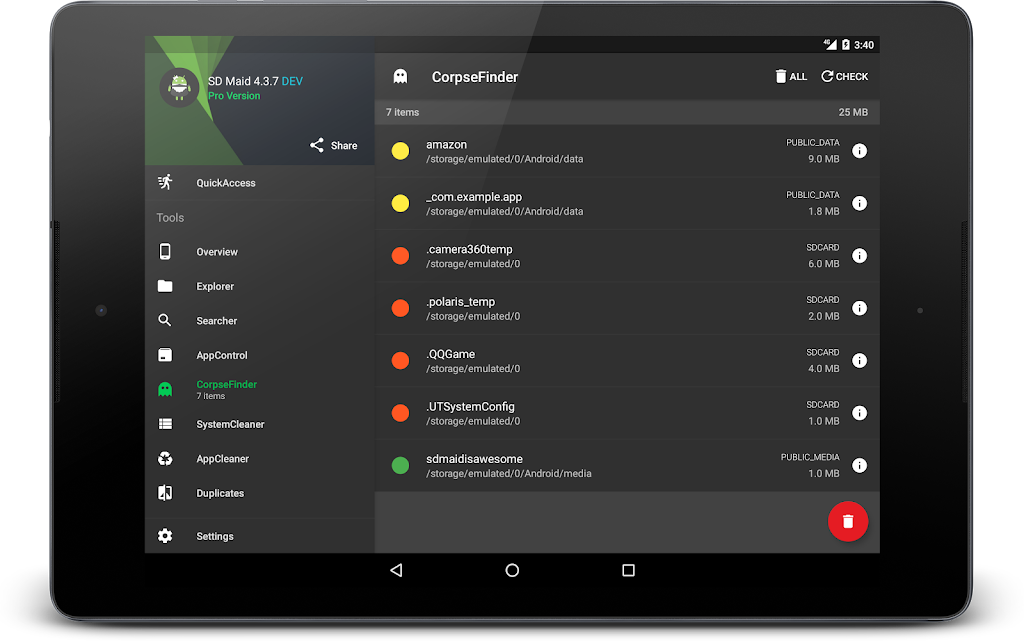
Task: Open QuickAccess from the sidebar
Action: point(225,183)
